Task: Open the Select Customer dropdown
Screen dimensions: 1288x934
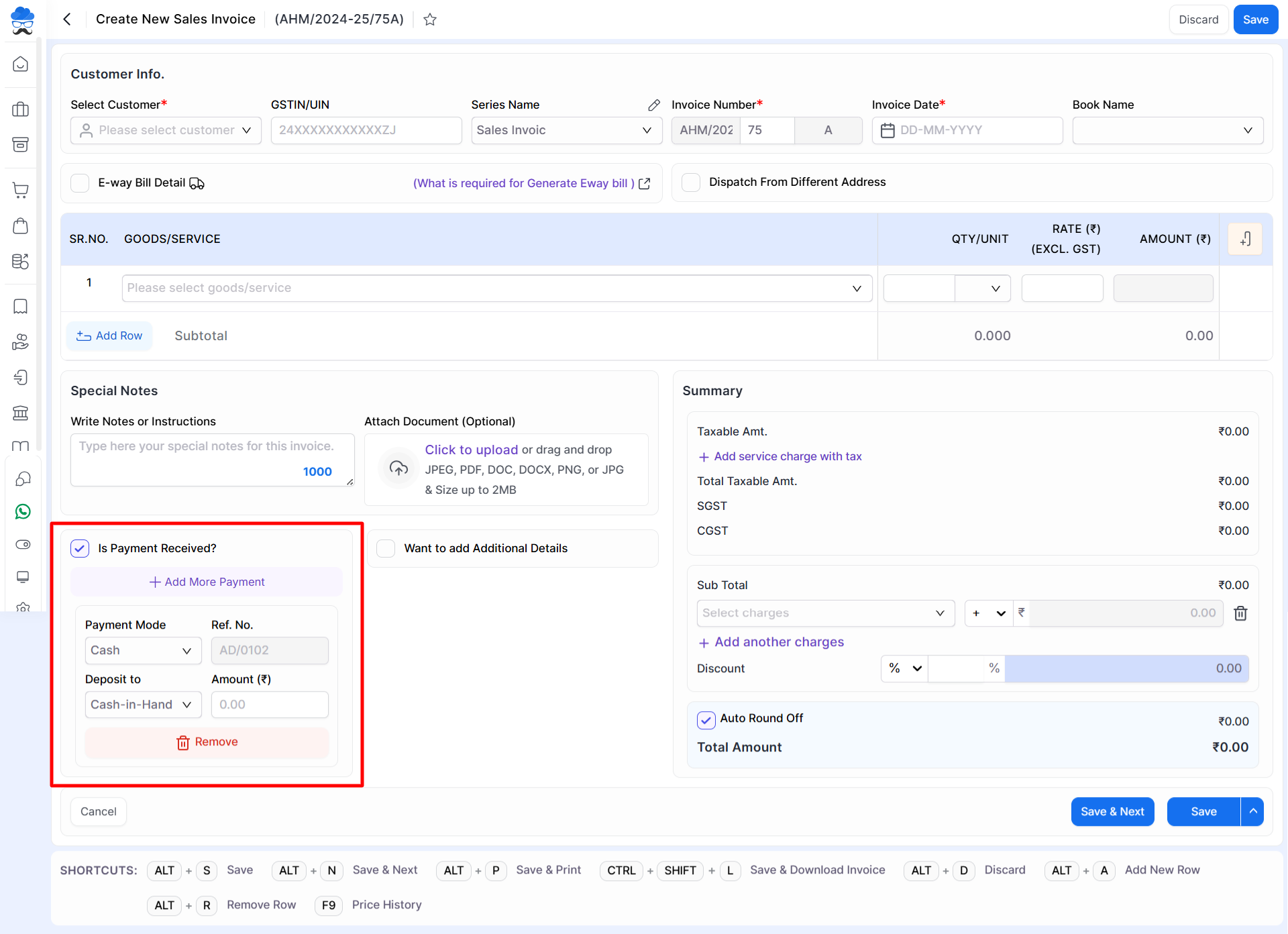Action: pyautogui.click(x=166, y=130)
